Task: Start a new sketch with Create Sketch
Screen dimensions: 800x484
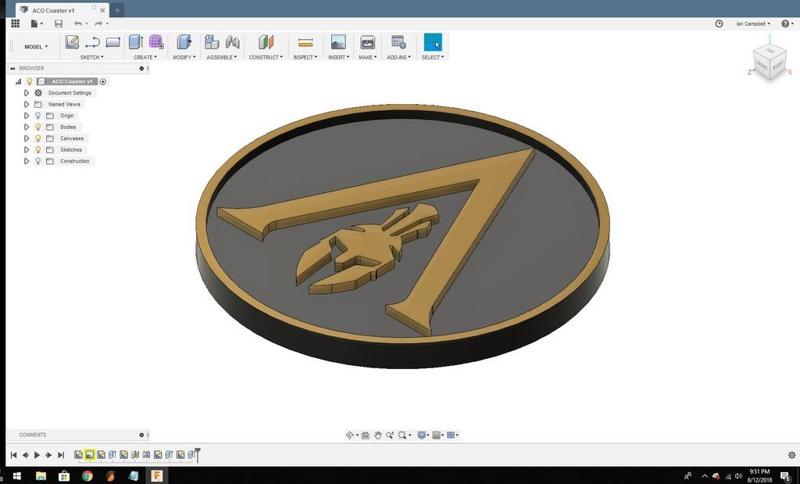Action: tap(72, 42)
